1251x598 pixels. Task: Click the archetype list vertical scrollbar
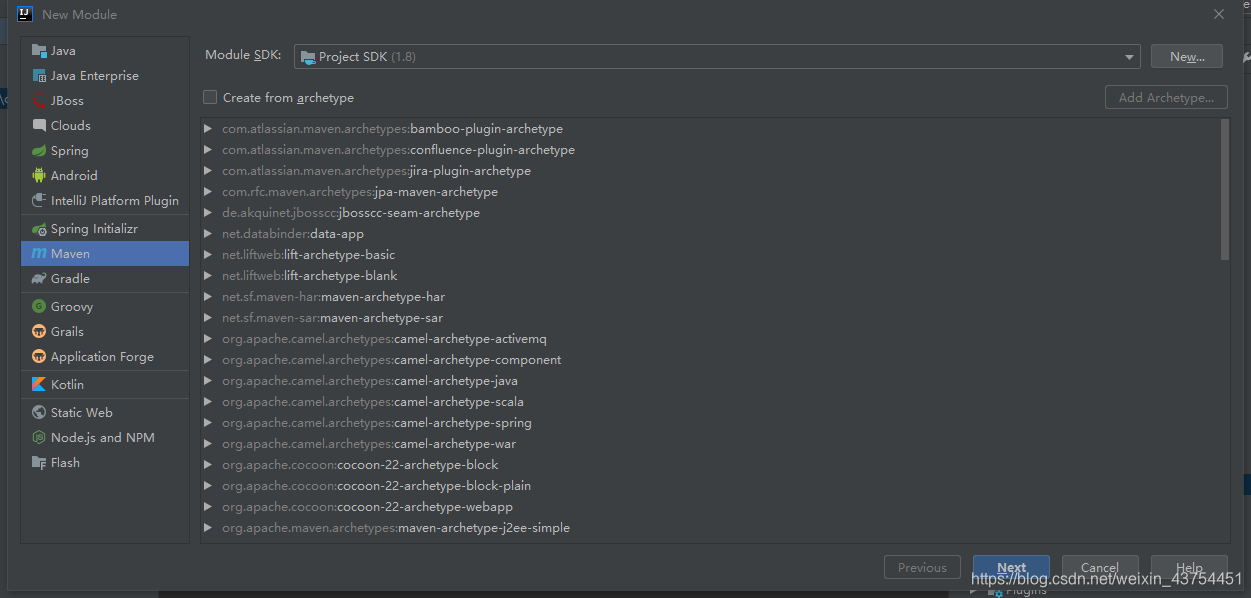[x=1225, y=190]
